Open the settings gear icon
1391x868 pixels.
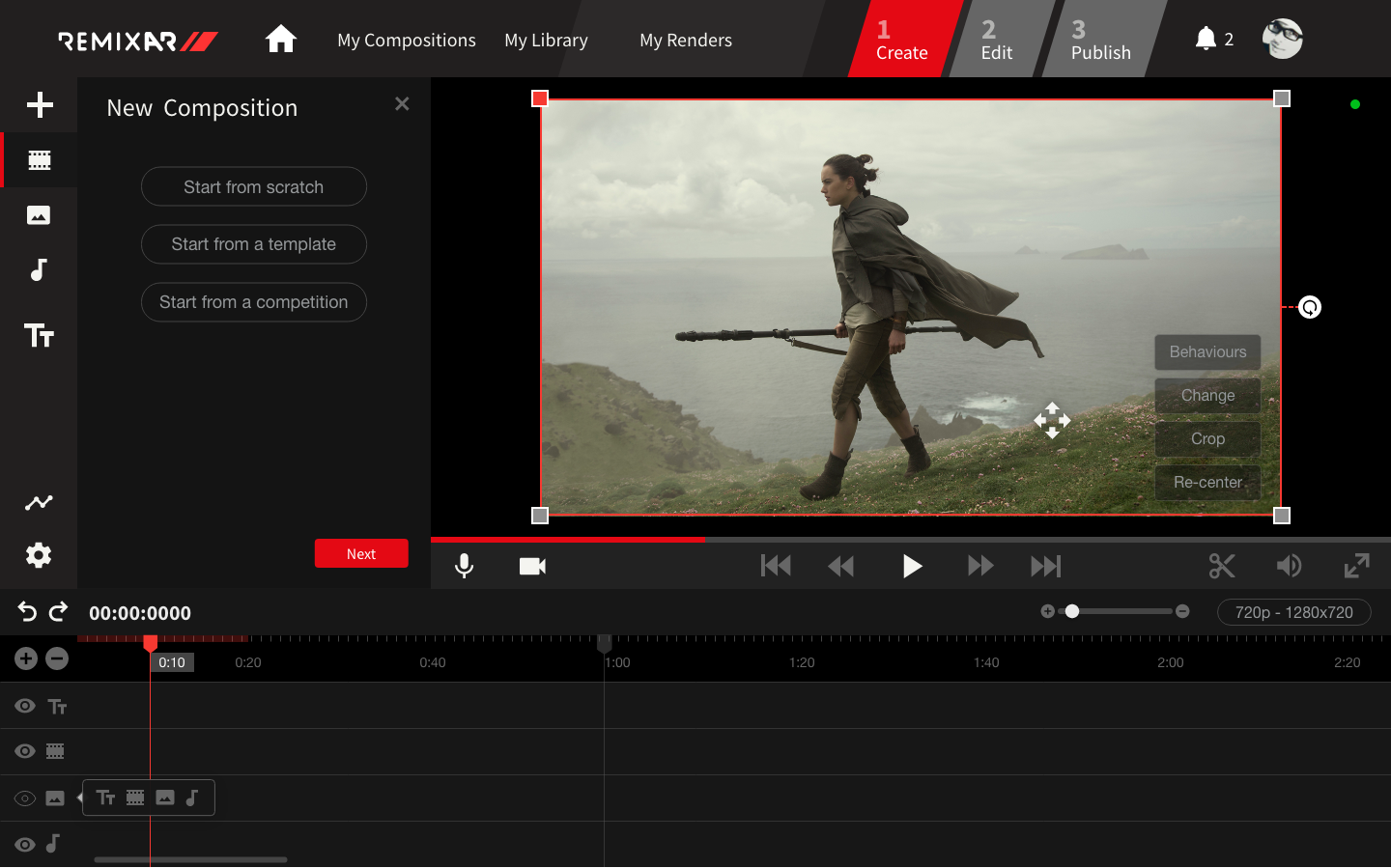[39, 555]
